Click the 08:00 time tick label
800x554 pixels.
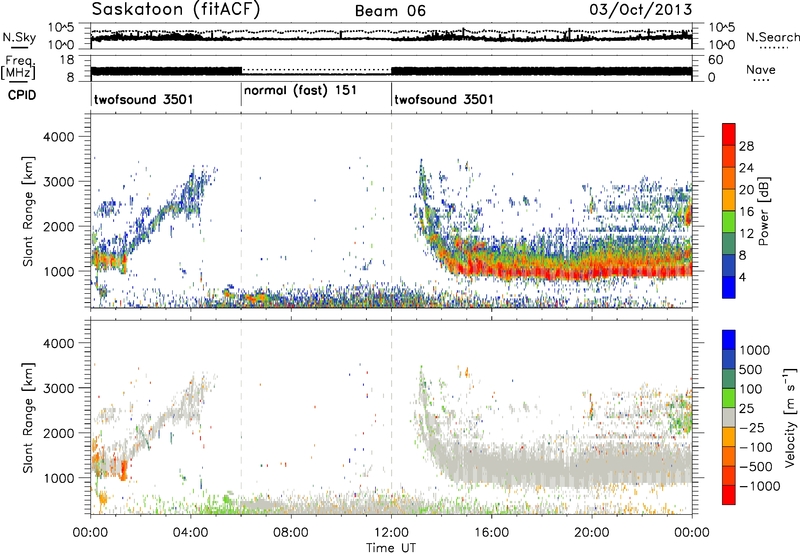coord(291,533)
